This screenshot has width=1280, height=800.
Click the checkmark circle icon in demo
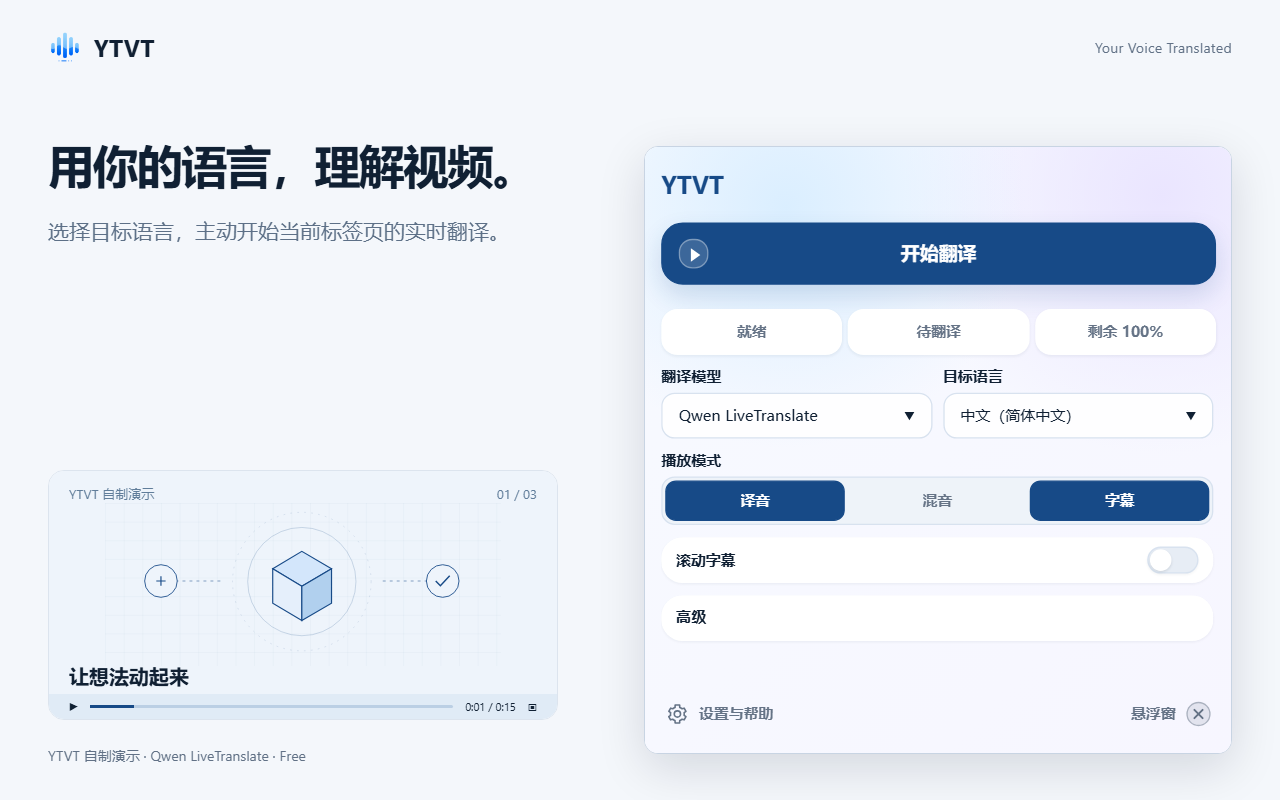(x=442, y=581)
